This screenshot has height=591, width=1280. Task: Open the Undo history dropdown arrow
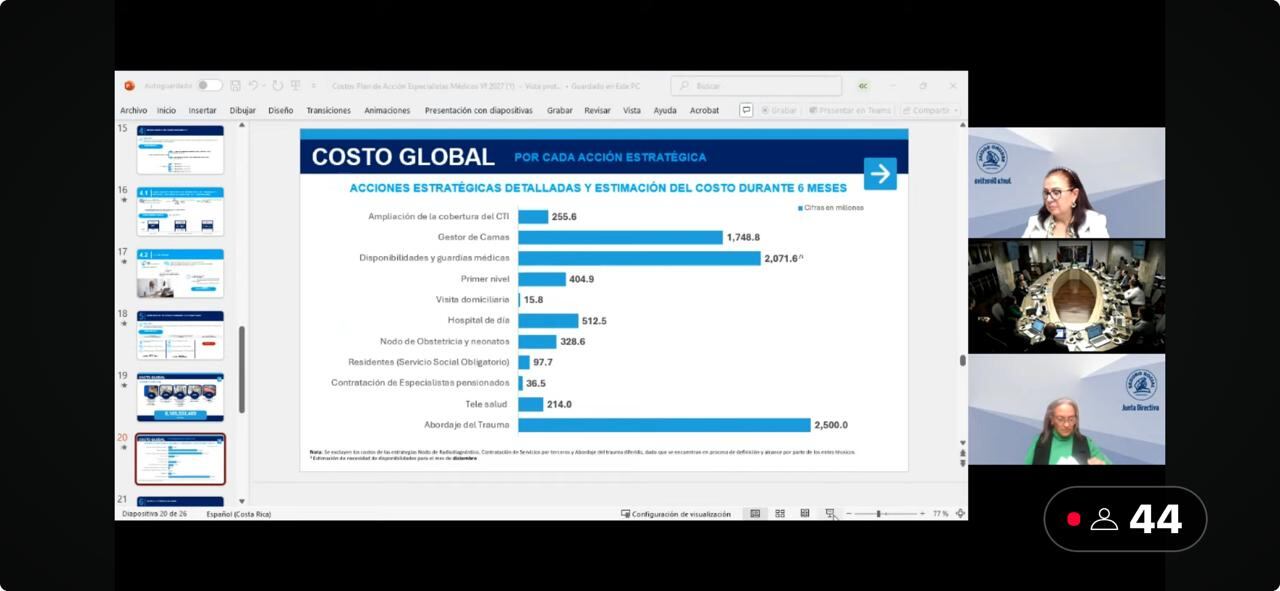pos(263,86)
